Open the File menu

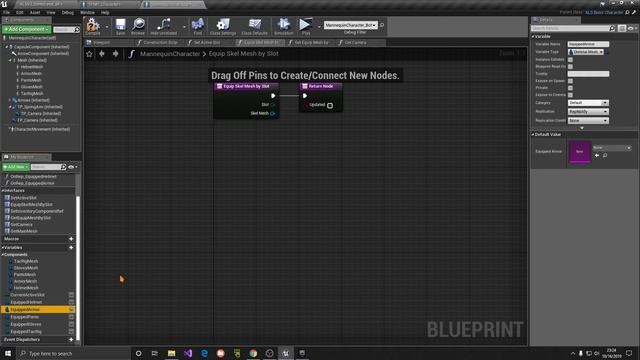7,13
